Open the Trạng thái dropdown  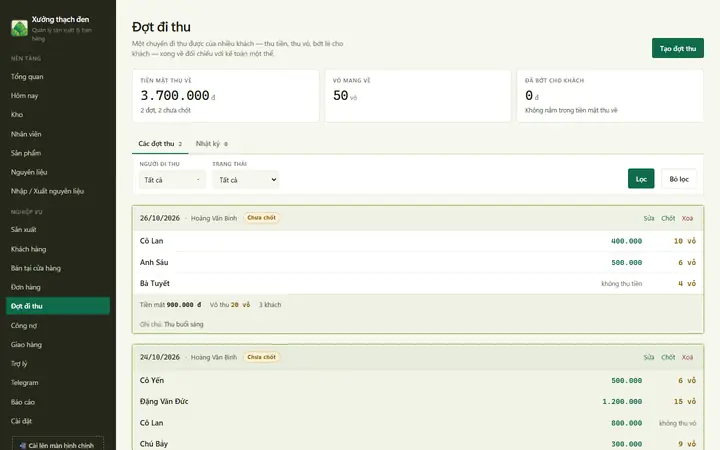click(246, 180)
